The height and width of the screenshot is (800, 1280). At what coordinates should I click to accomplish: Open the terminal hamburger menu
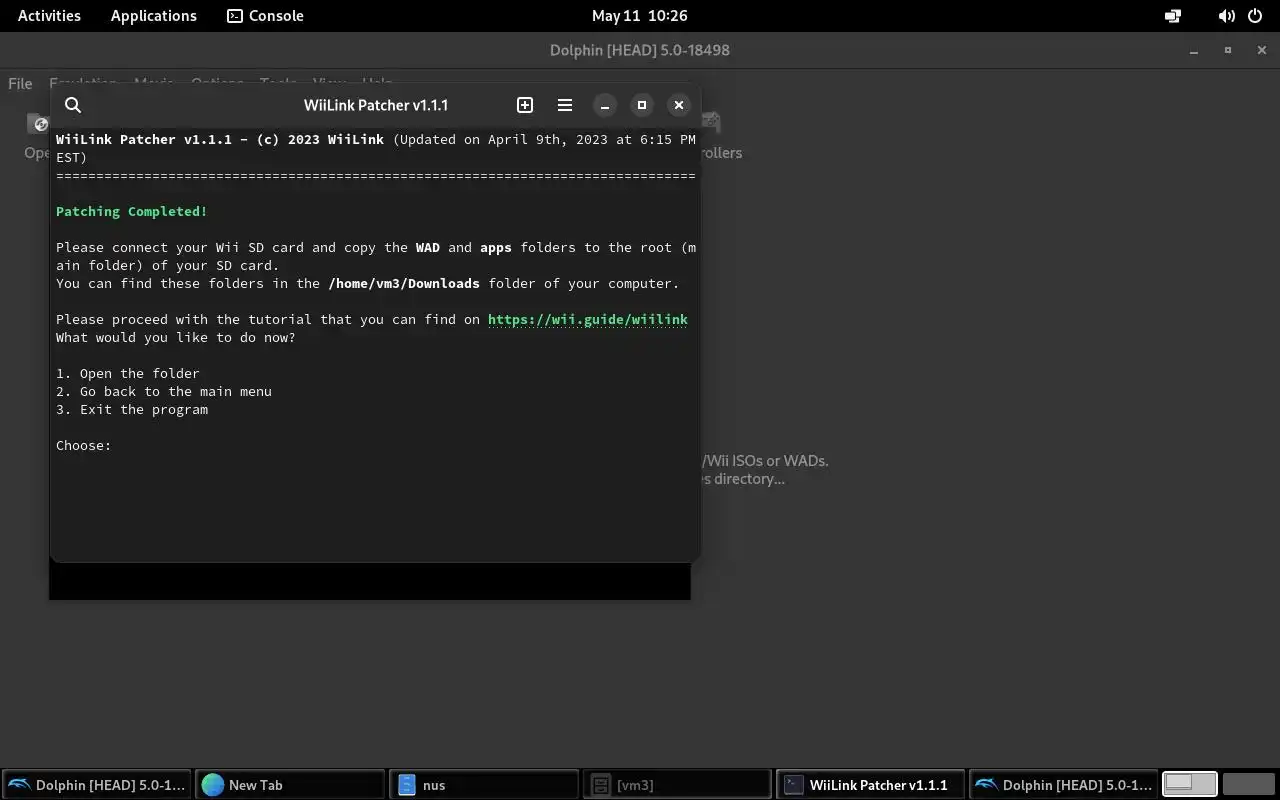point(565,105)
